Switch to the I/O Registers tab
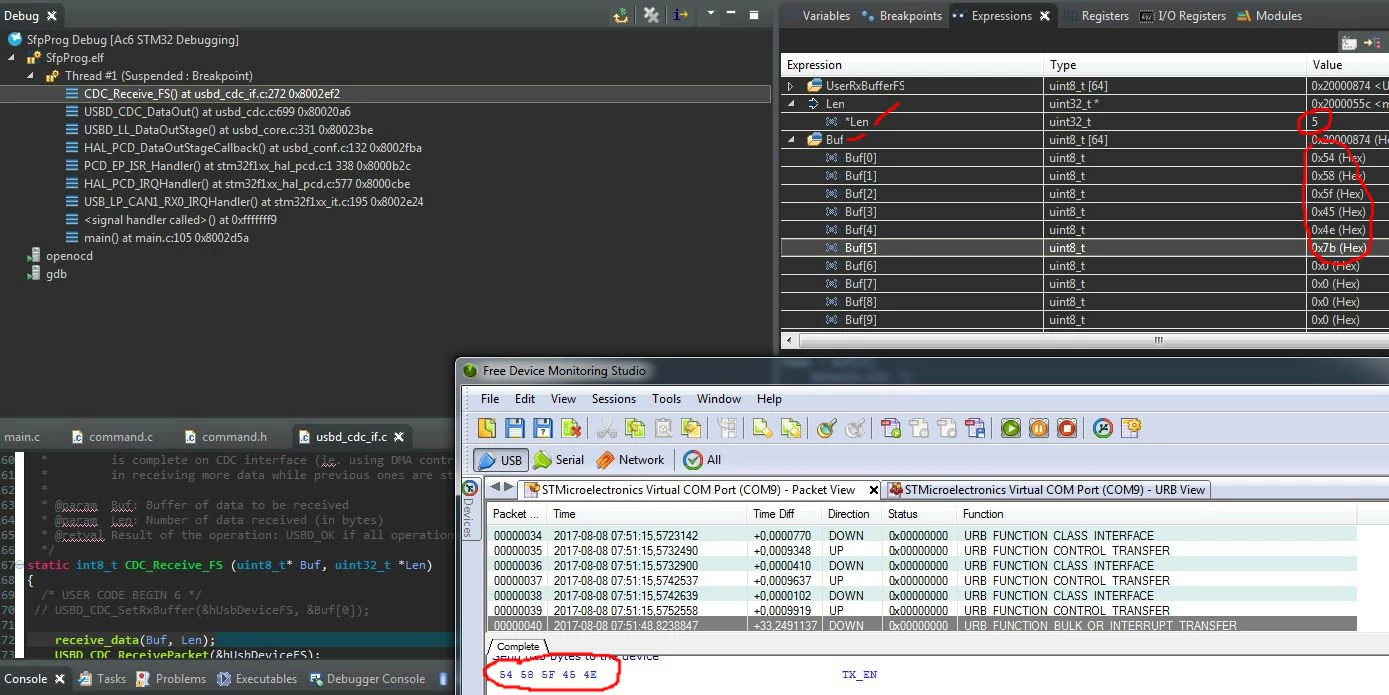Screen dimensions: 1389x695 [x=1183, y=16]
